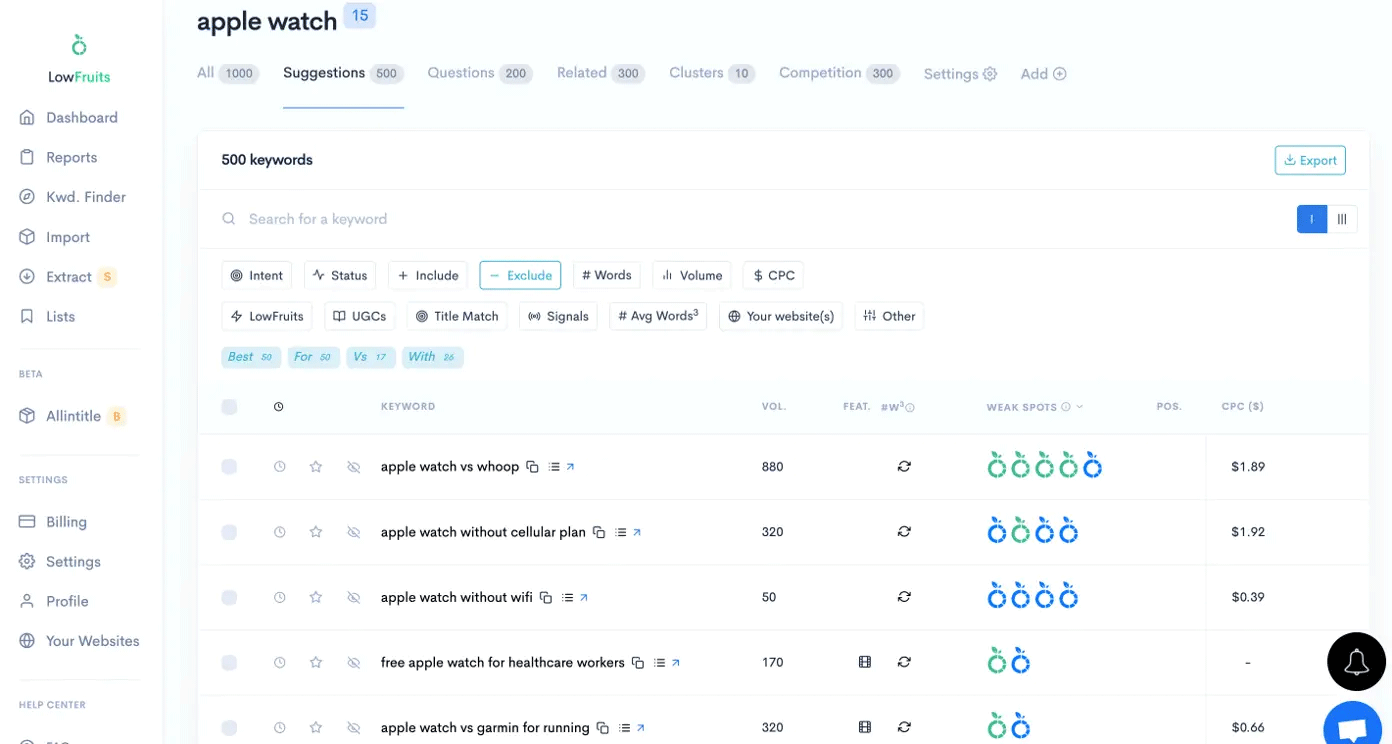Click the Export button
1392x744 pixels.
(1310, 160)
